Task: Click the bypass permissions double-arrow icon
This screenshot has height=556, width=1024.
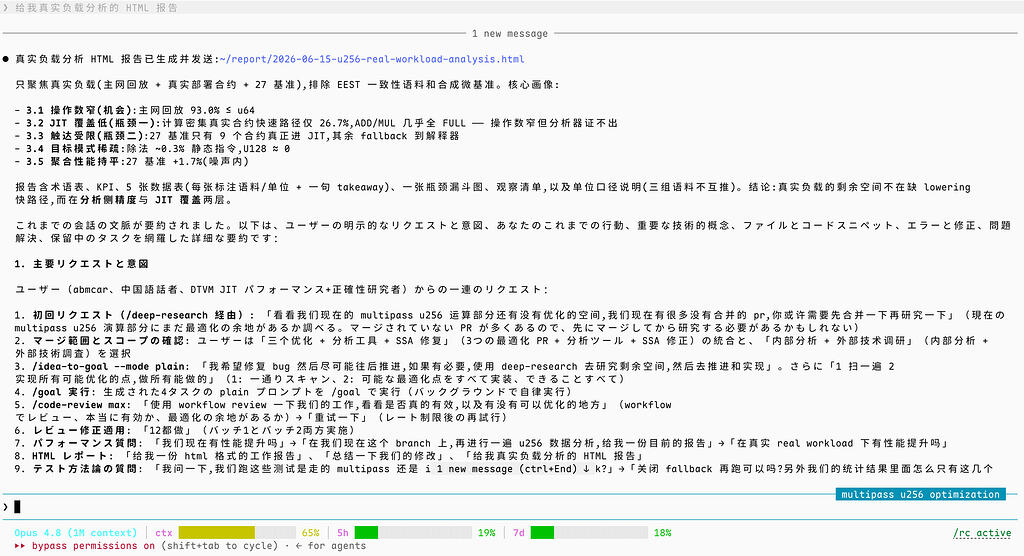Action: (x=20, y=546)
